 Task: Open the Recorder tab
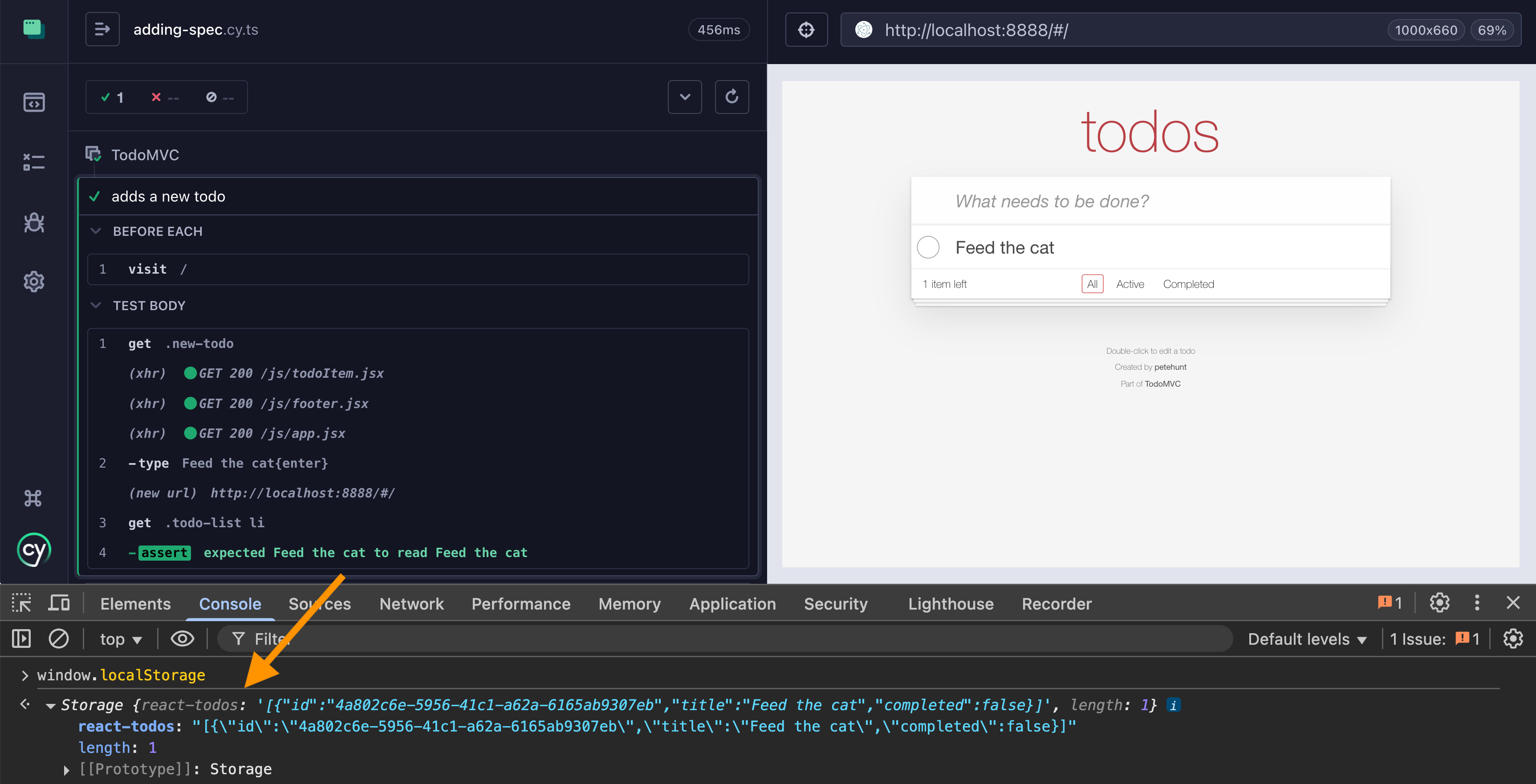pyautogui.click(x=1057, y=603)
